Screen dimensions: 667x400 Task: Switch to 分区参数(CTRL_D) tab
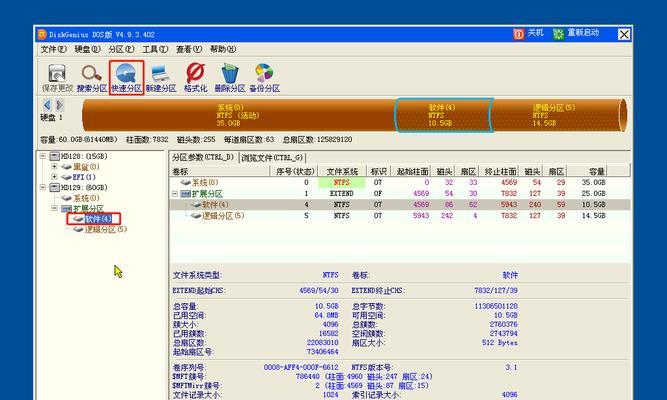click(x=203, y=157)
